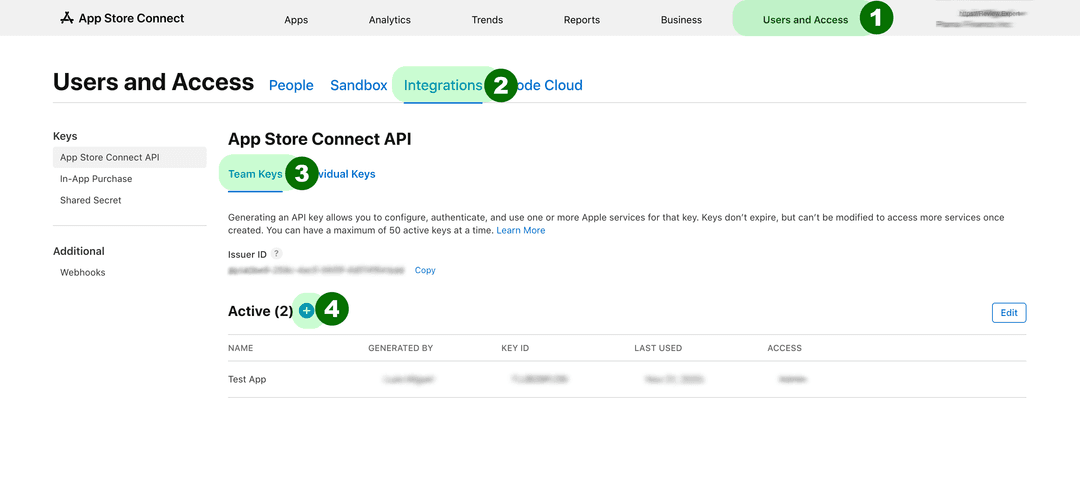Screen dimensions: 1080x504
Task: Click the GENERATED BY column header
Action: (400, 348)
